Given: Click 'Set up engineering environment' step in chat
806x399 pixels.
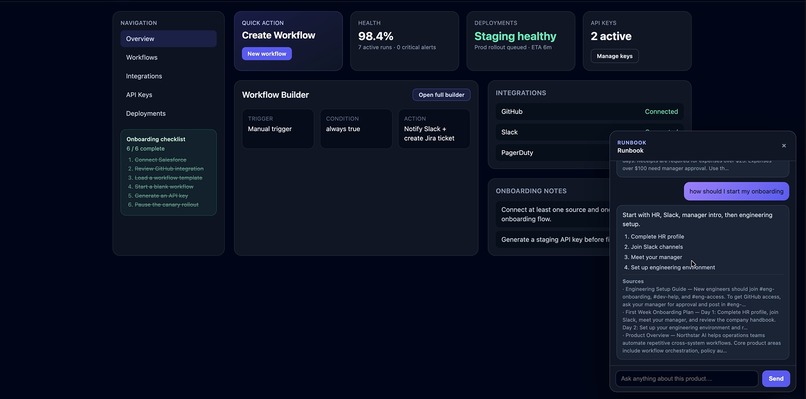Looking at the screenshot, I should 673,267.
